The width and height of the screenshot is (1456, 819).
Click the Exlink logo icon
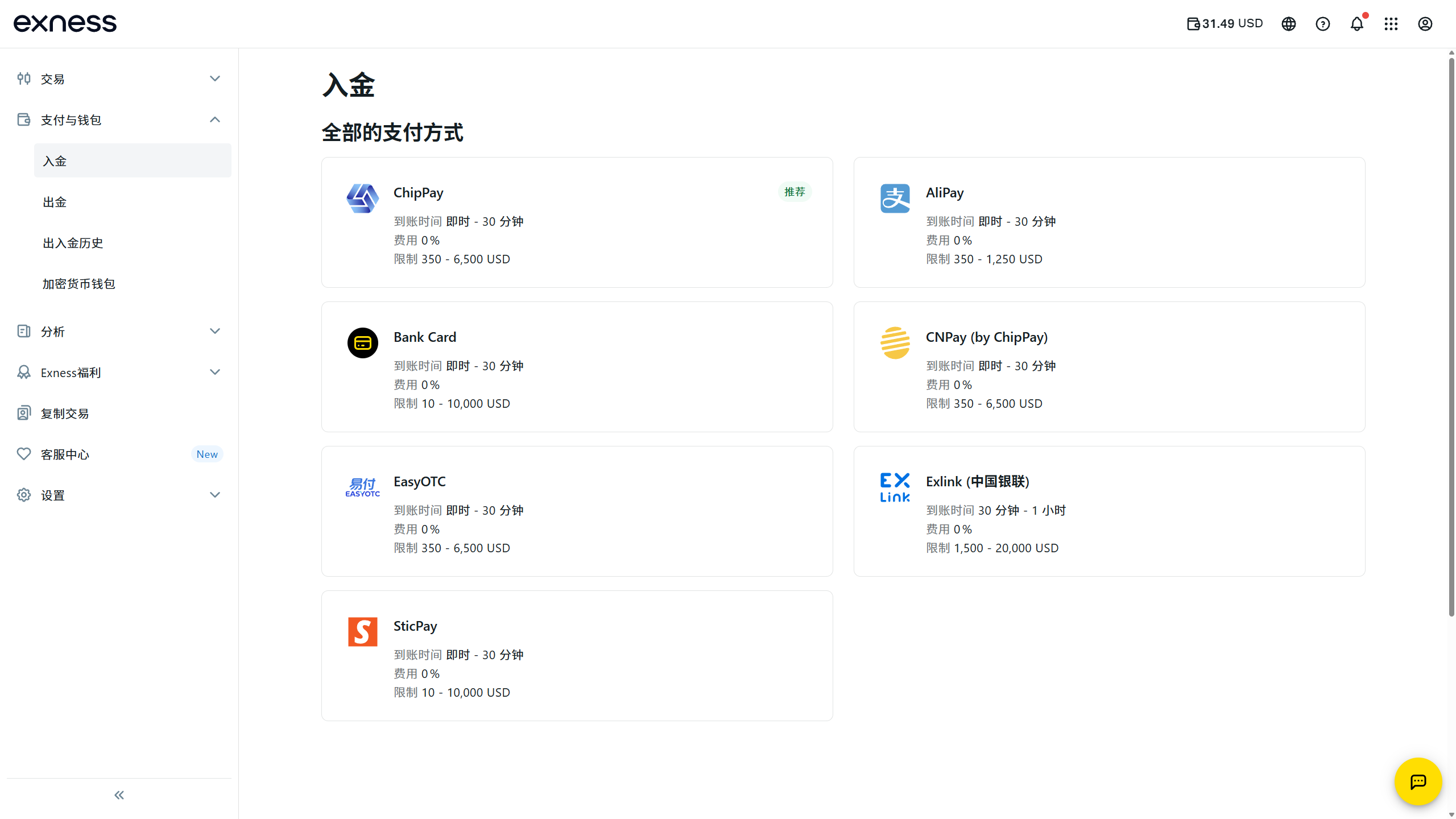(x=895, y=487)
